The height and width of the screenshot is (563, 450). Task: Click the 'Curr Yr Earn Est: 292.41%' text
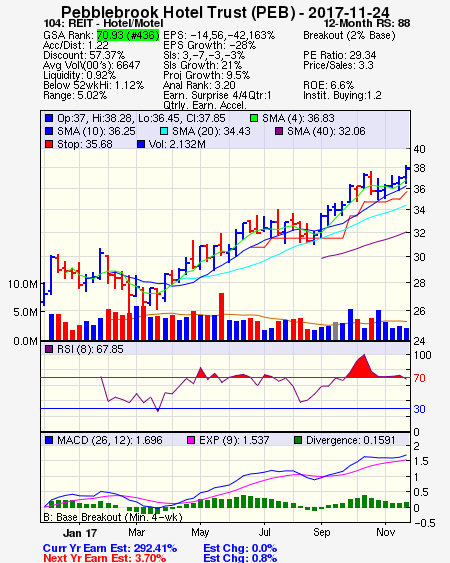tap(110, 548)
